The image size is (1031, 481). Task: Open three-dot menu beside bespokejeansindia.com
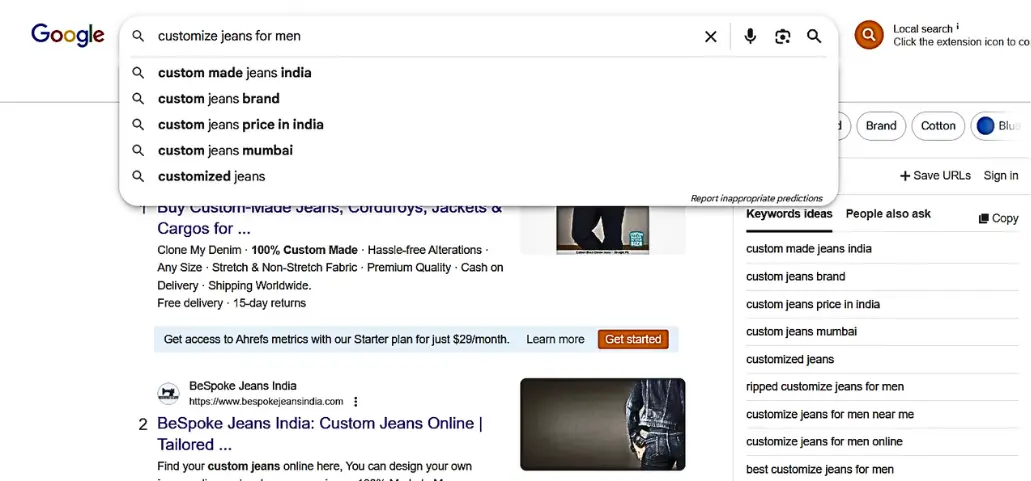point(356,401)
